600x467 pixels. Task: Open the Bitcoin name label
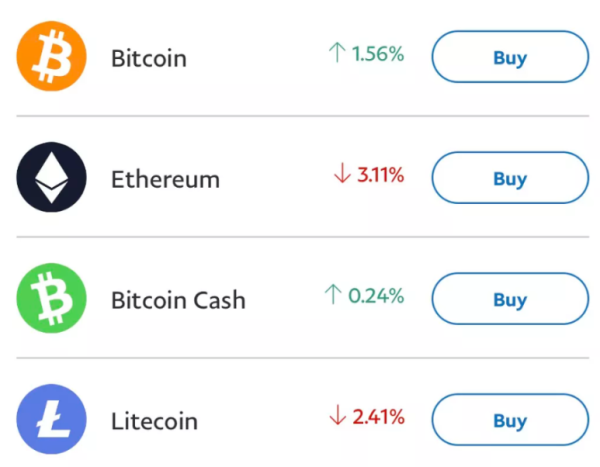(149, 58)
